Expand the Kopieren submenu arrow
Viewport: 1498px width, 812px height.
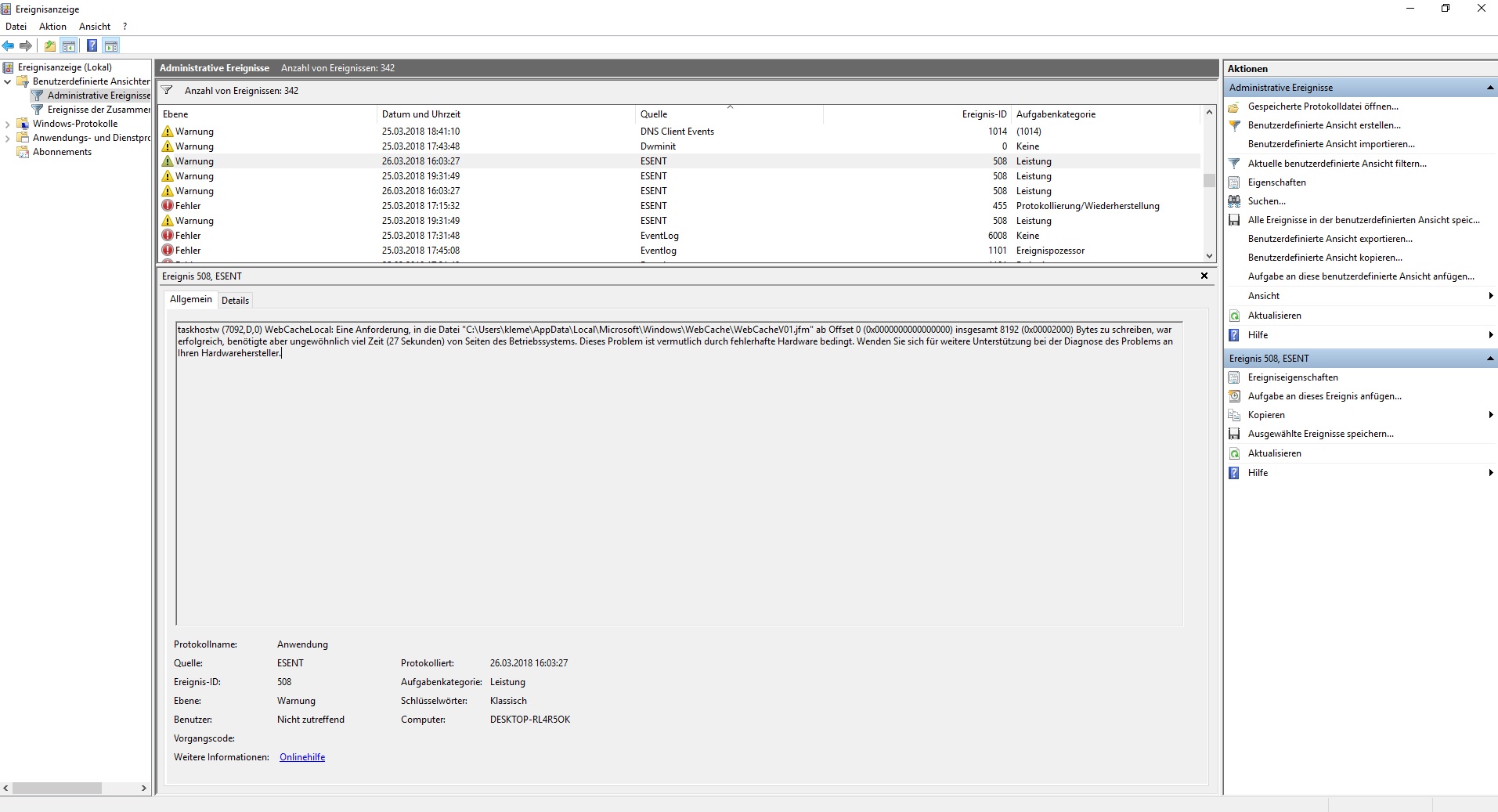tap(1490, 415)
